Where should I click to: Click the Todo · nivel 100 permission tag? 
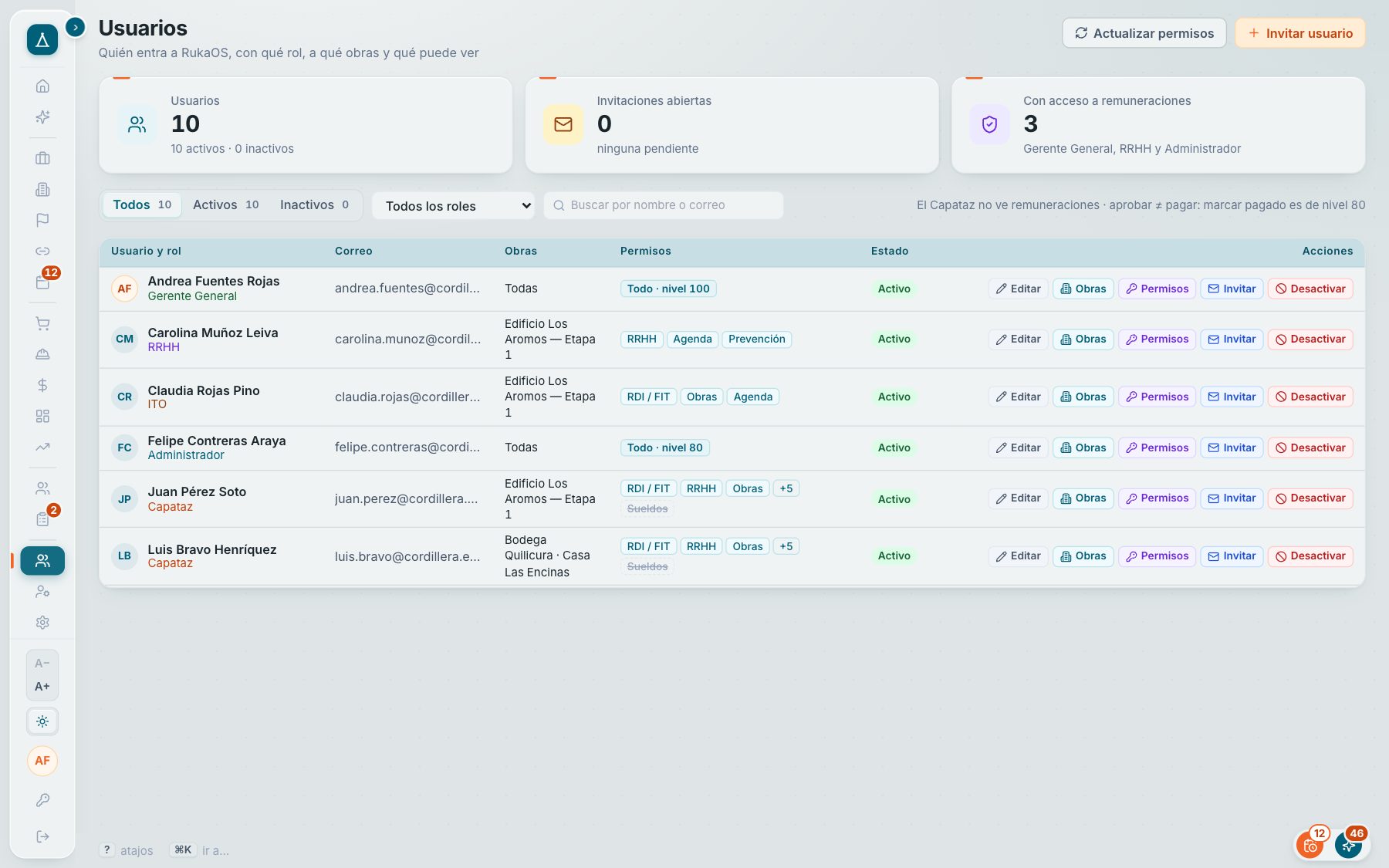tap(668, 289)
